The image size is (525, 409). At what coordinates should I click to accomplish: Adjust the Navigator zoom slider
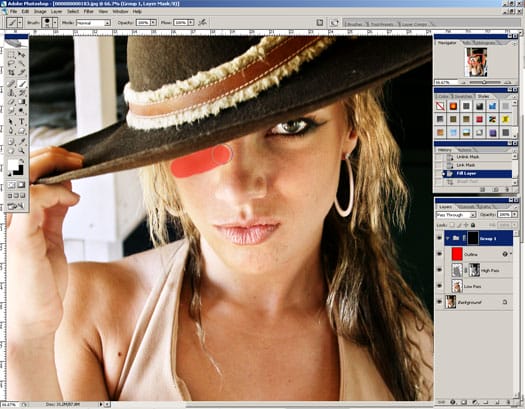tap(484, 82)
